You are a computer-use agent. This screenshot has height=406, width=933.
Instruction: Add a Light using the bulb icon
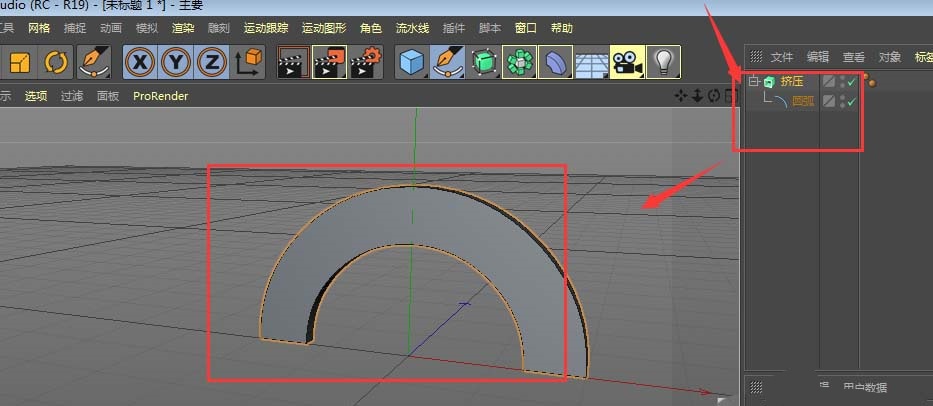(x=662, y=63)
